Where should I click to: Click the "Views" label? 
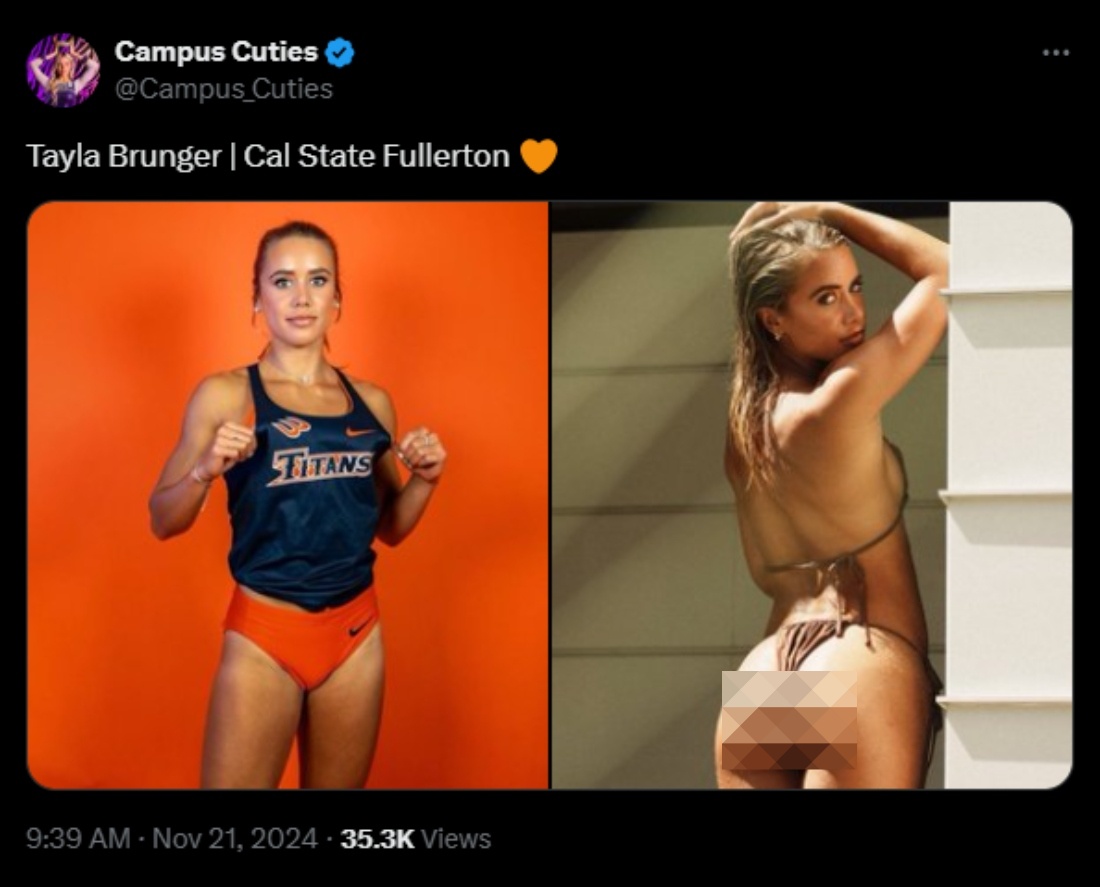[x=456, y=838]
